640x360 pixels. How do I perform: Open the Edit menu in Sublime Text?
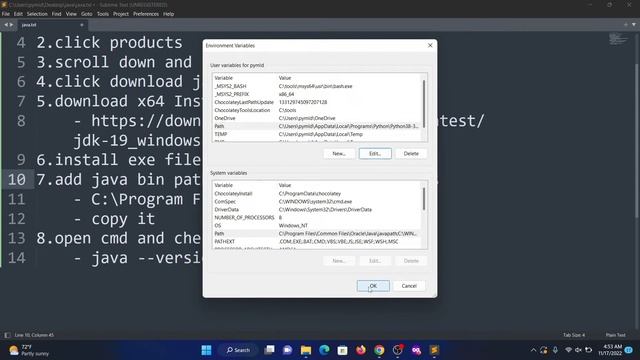(18, 14)
